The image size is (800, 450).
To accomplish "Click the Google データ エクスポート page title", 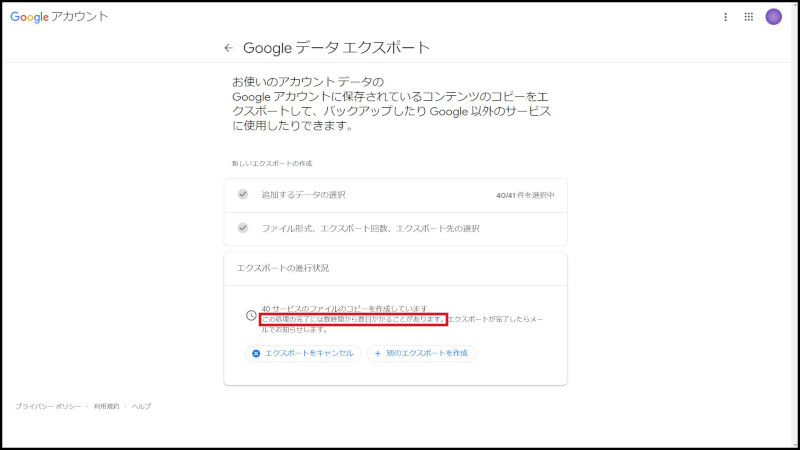I will [x=337, y=47].
